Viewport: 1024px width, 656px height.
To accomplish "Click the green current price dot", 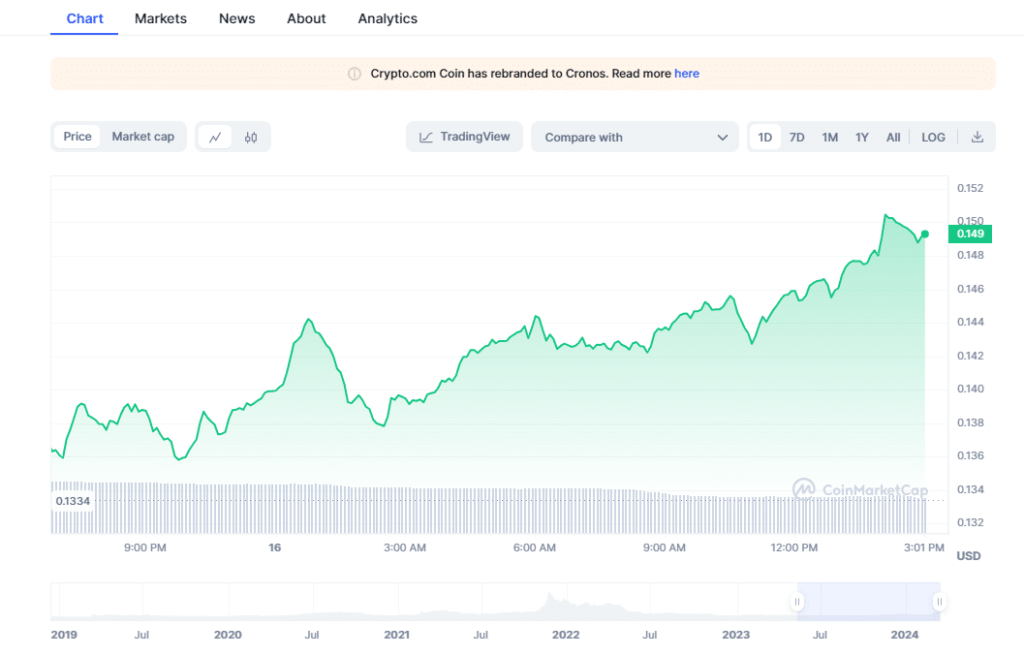I will point(924,234).
